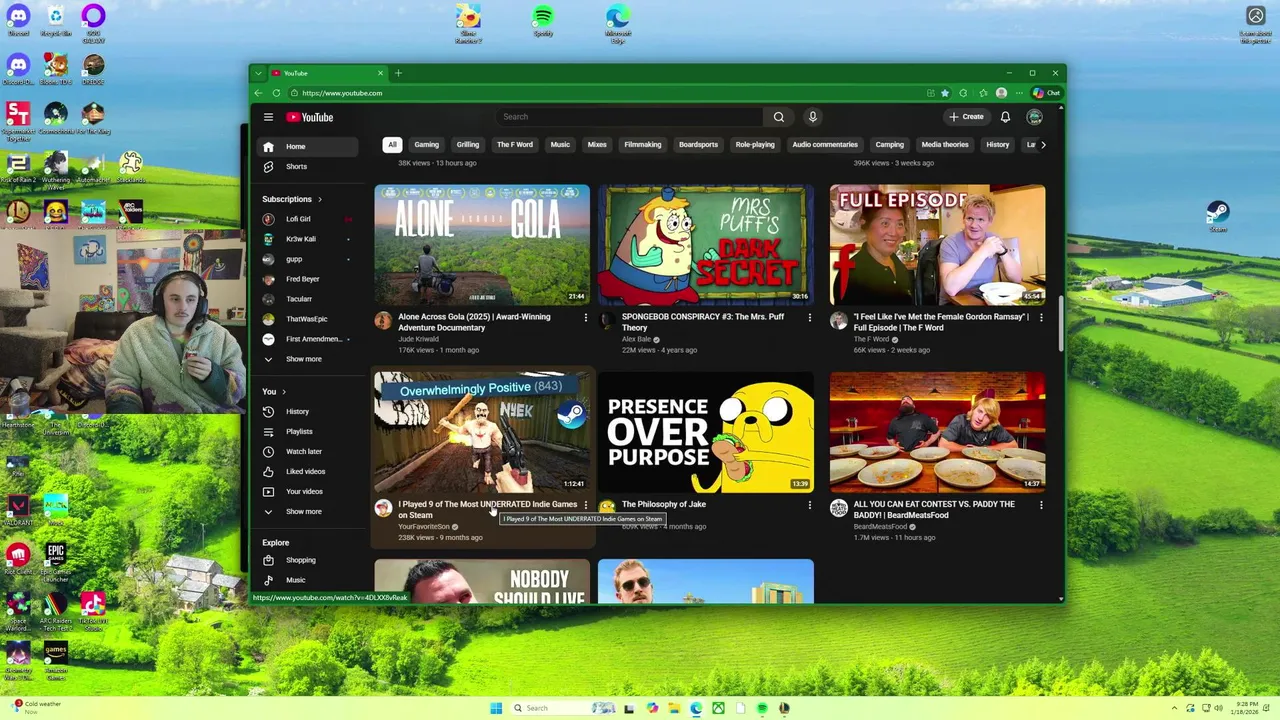Select the All category chip
This screenshot has height=720, width=1280.
tap(392, 145)
